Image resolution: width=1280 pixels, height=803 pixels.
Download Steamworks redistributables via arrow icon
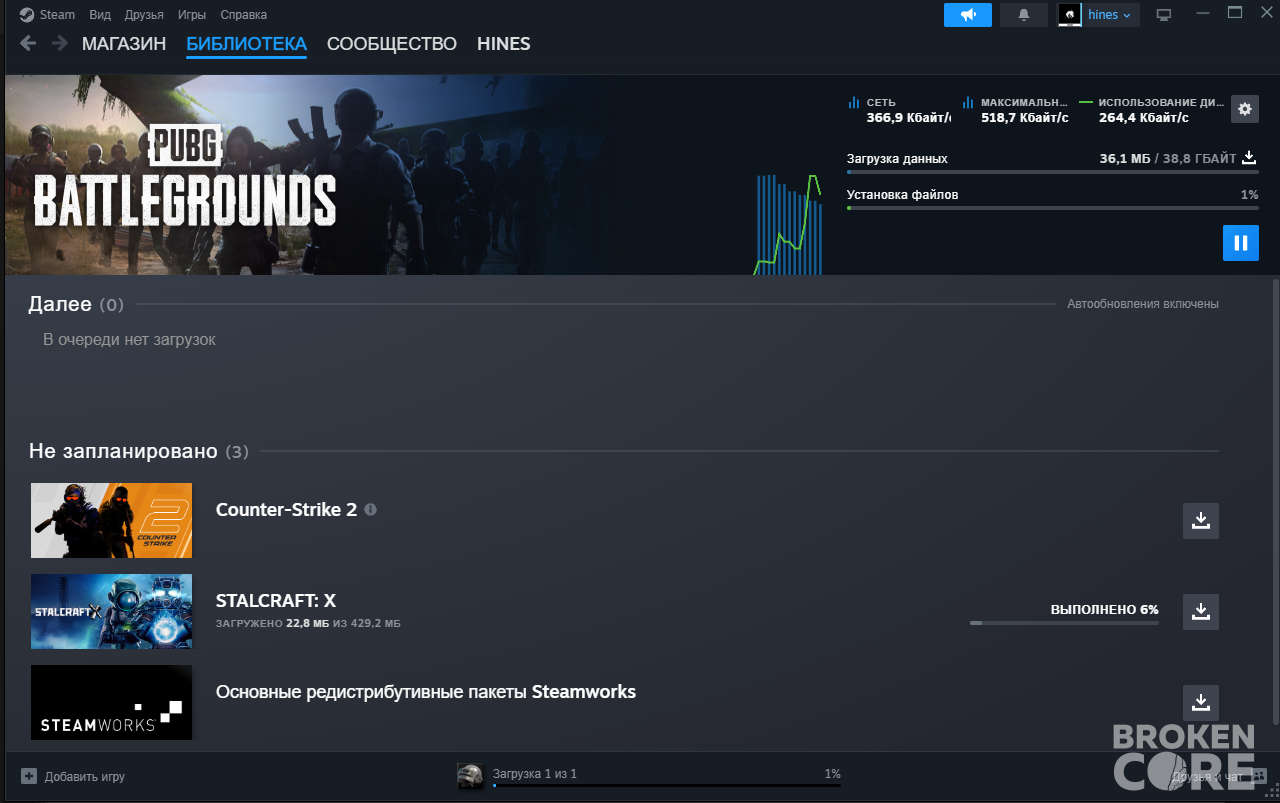coord(1201,702)
